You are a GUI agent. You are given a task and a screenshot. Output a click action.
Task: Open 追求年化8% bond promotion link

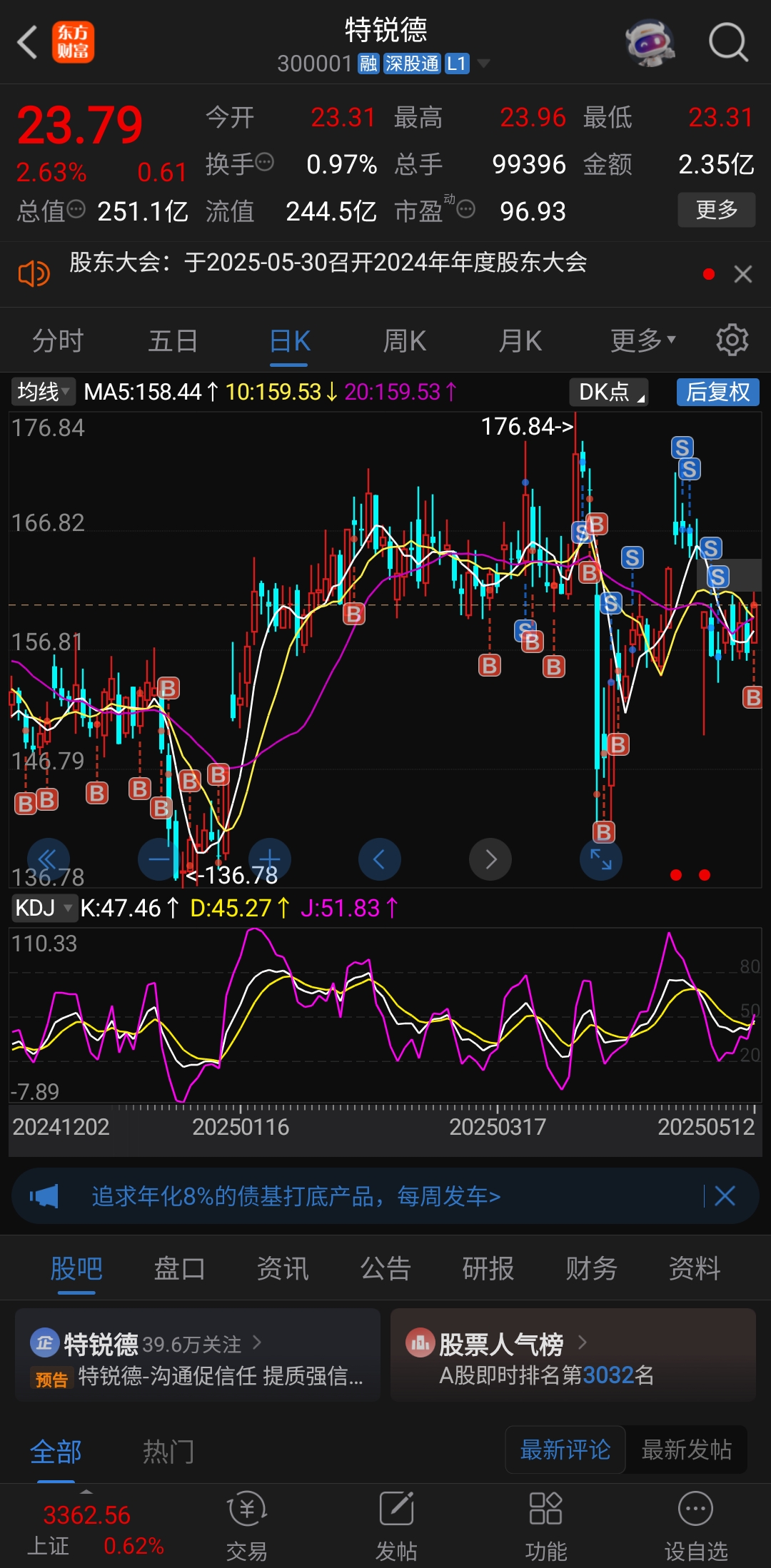coord(296,1196)
